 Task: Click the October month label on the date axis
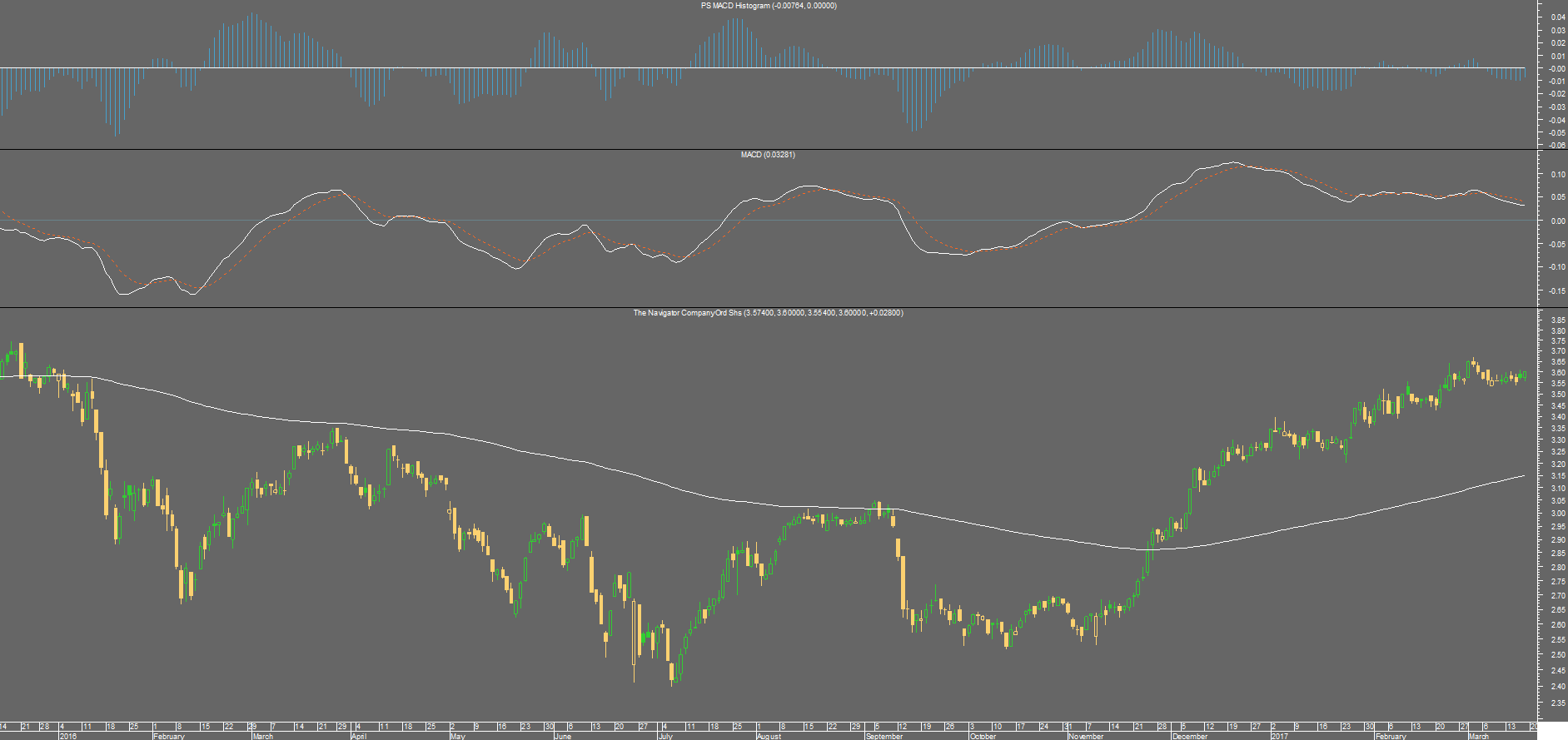click(x=983, y=736)
